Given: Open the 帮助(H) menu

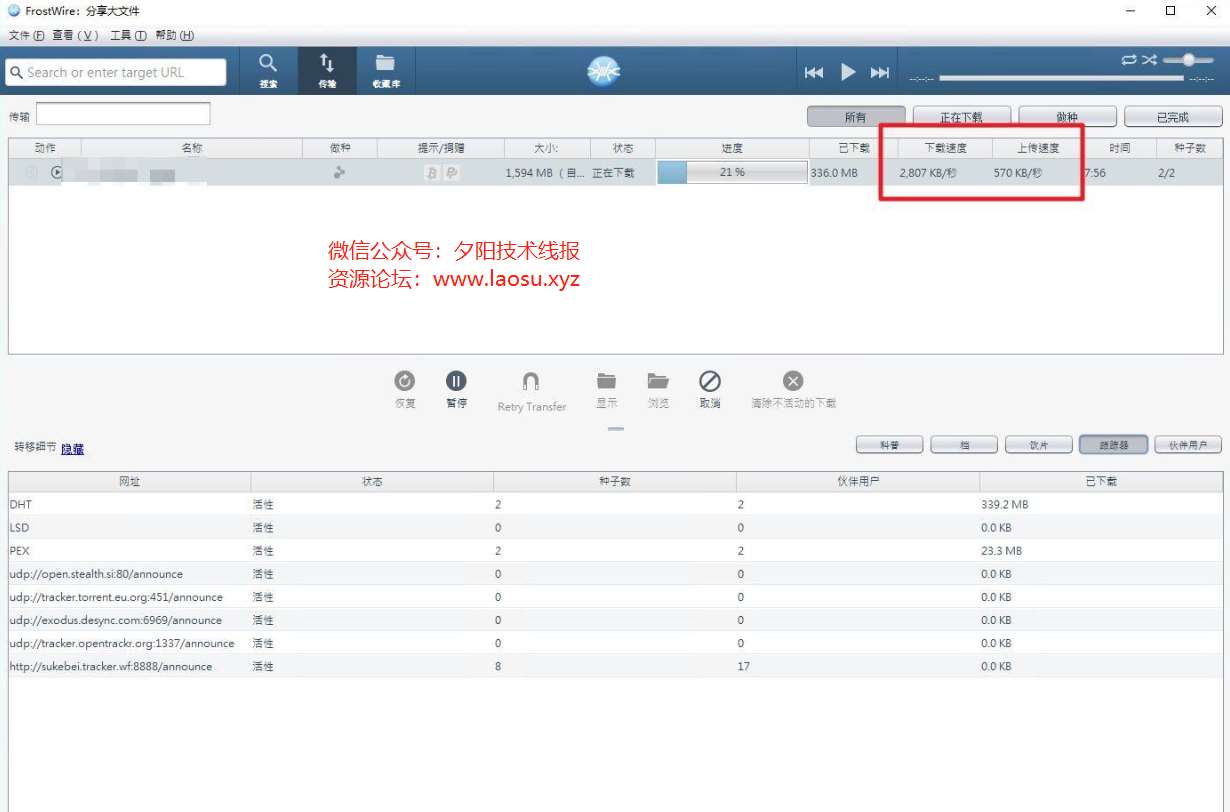Looking at the screenshot, I should (175, 35).
